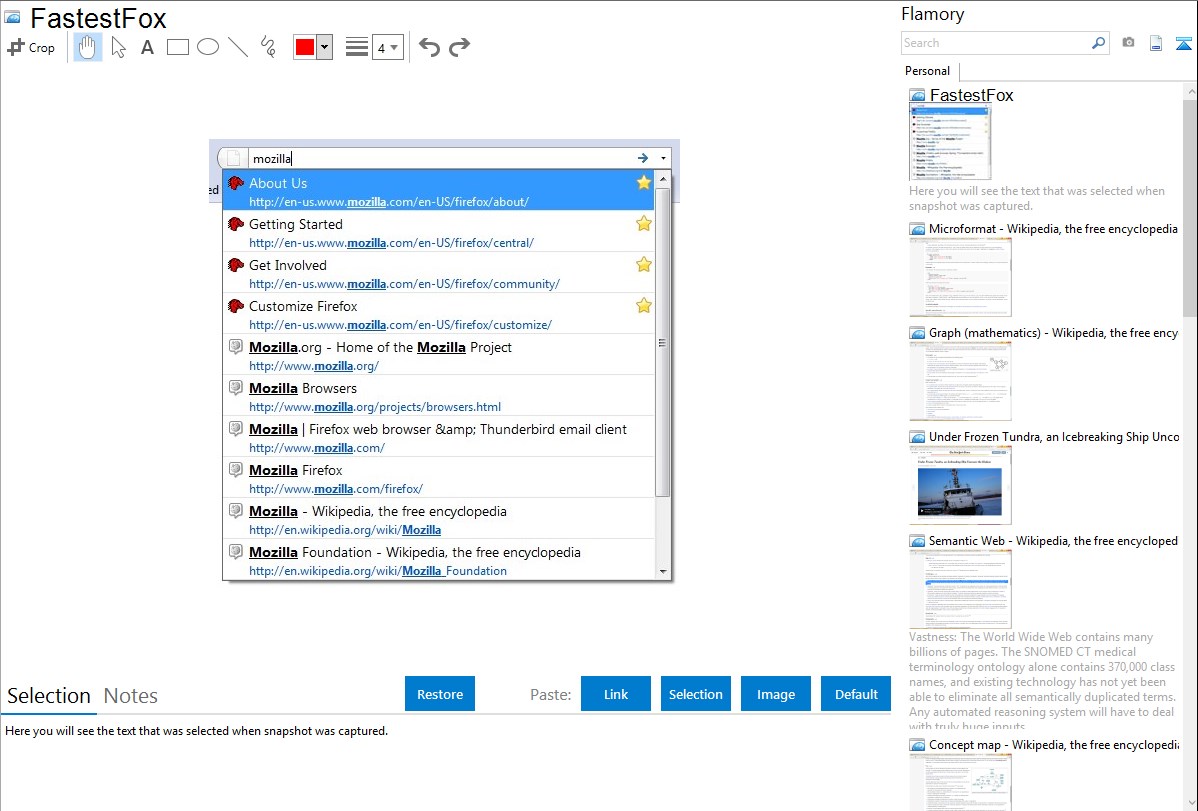Image resolution: width=1198 pixels, height=811 pixels.
Task: Open the Personal tab
Action: click(927, 71)
